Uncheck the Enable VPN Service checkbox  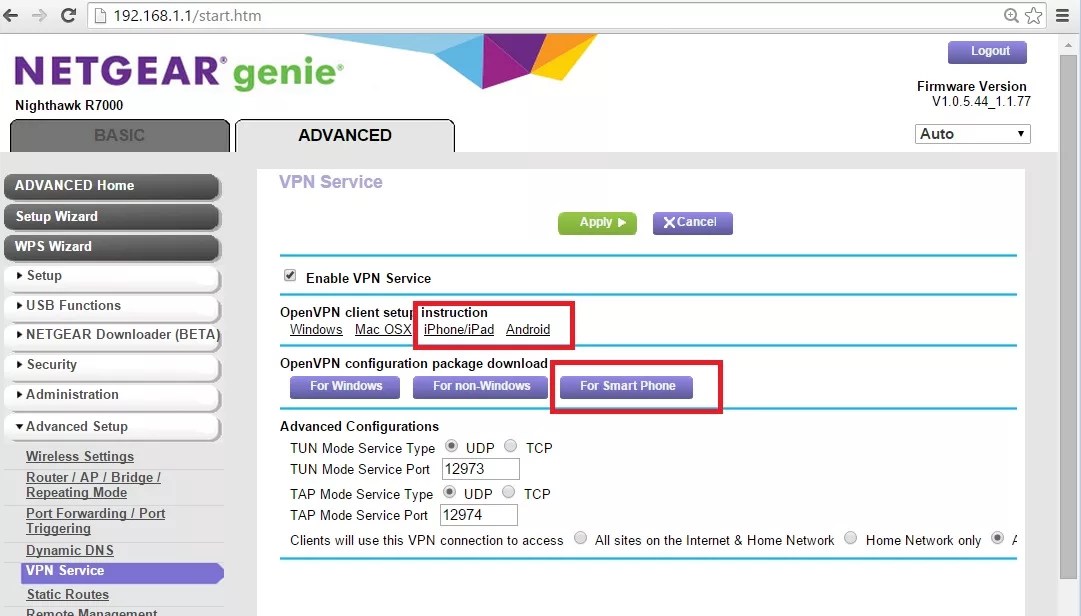tap(289, 275)
